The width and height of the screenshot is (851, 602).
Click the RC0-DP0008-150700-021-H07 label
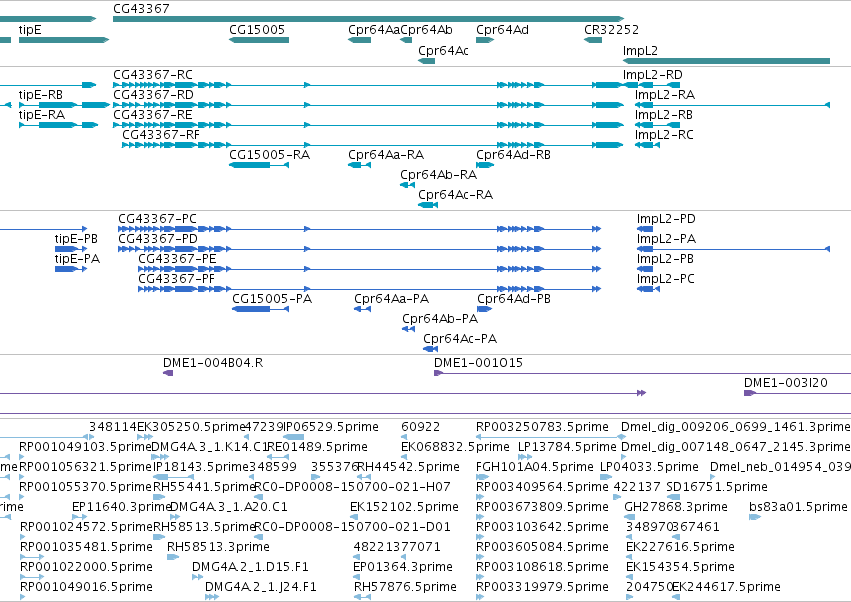(352, 487)
